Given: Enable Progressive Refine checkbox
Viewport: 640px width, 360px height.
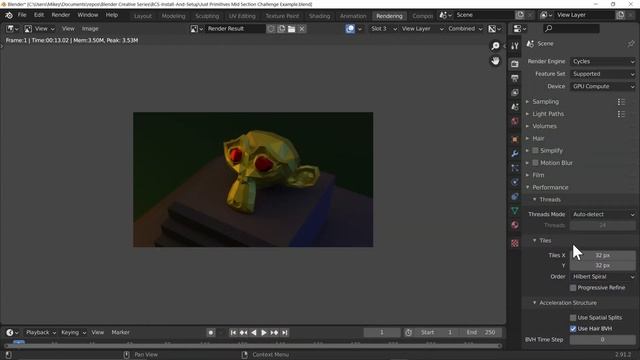Looking at the screenshot, I should pos(573,288).
